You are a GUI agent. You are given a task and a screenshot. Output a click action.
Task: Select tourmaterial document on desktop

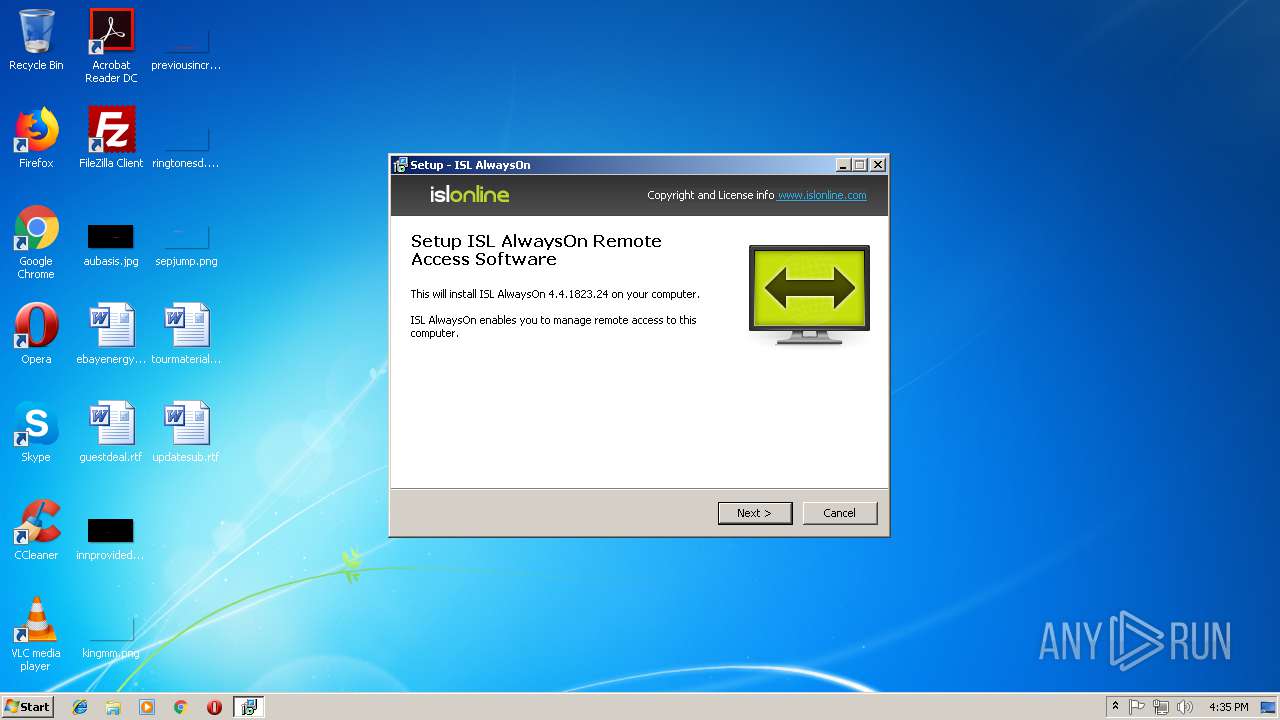click(186, 334)
